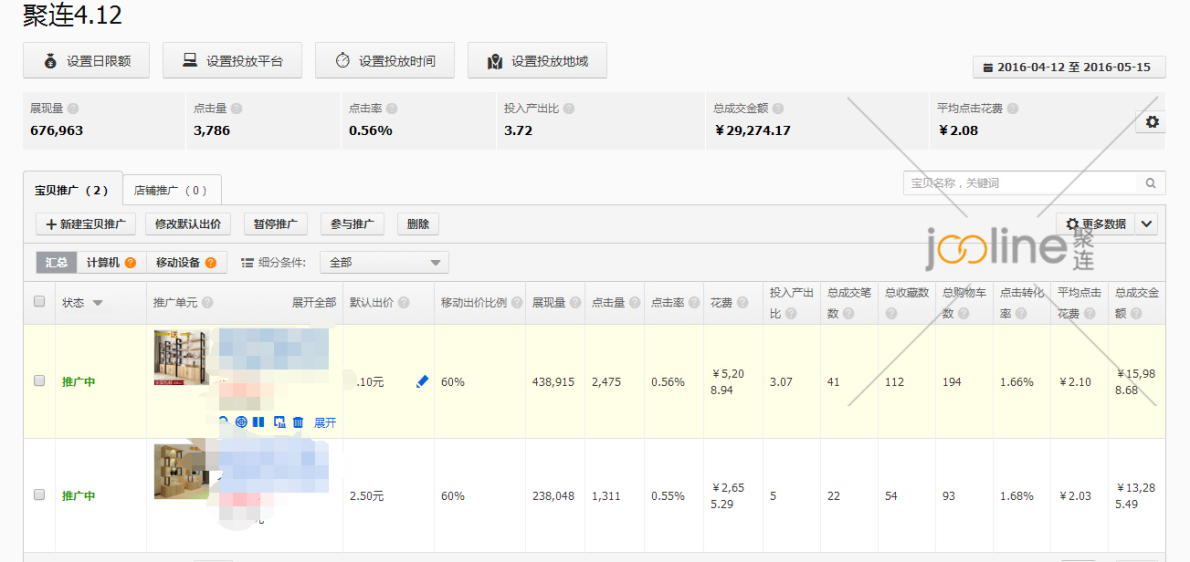
Task: Open the date range picker 2016-04-12 至 2016-05-15
Action: tap(1068, 67)
